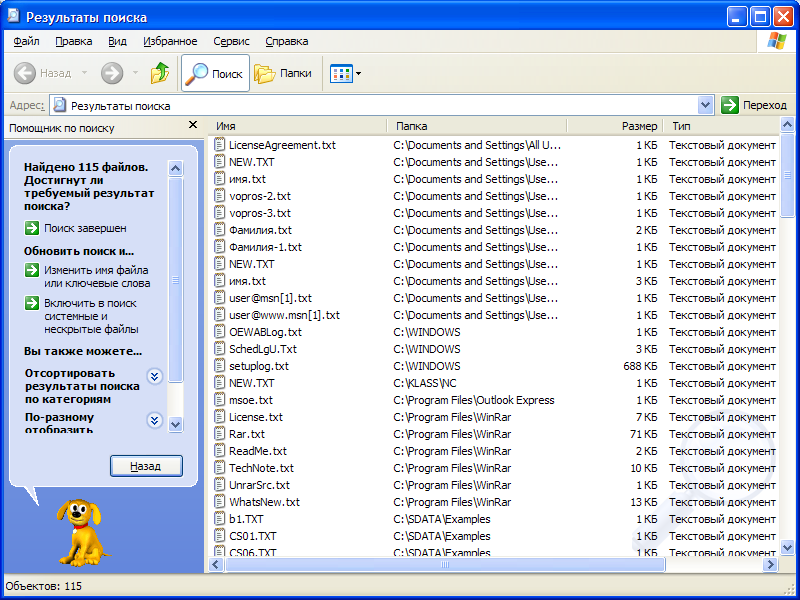Viewport: 800px width, 600px height.
Task: Click the file list scroll right arrow
Action: tap(770, 564)
